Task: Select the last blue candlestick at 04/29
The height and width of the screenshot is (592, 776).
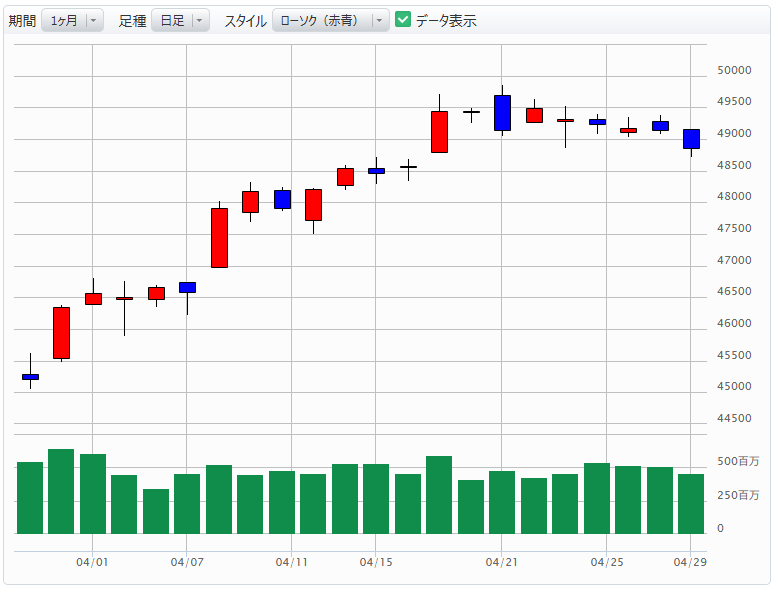Action: pos(691,139)
